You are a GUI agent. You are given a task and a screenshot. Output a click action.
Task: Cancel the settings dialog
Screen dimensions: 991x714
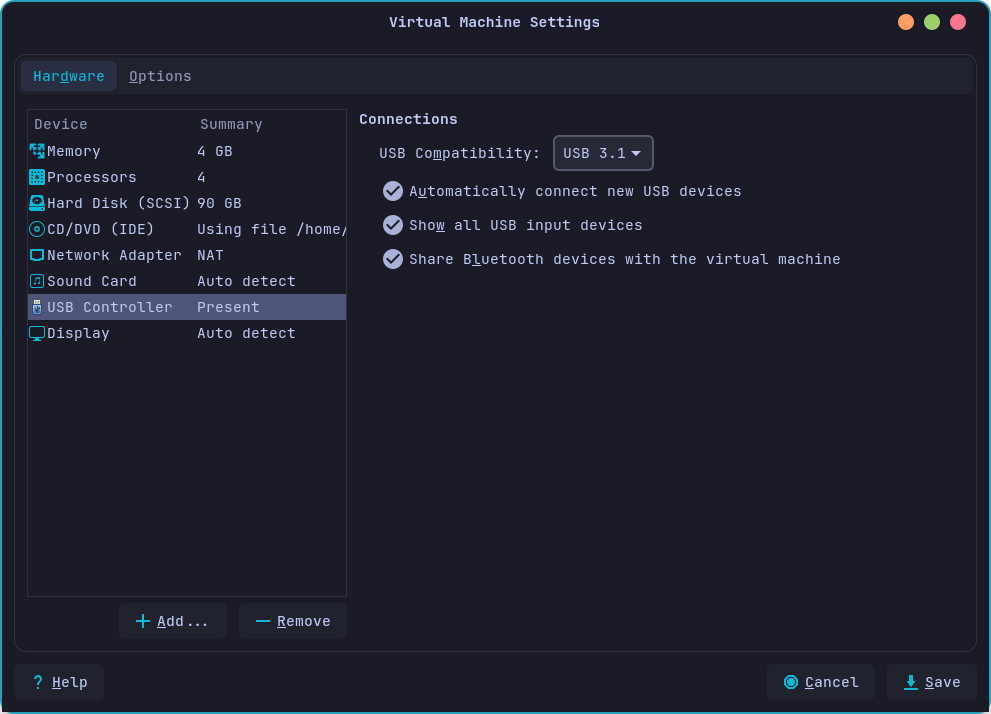[820, 682]
